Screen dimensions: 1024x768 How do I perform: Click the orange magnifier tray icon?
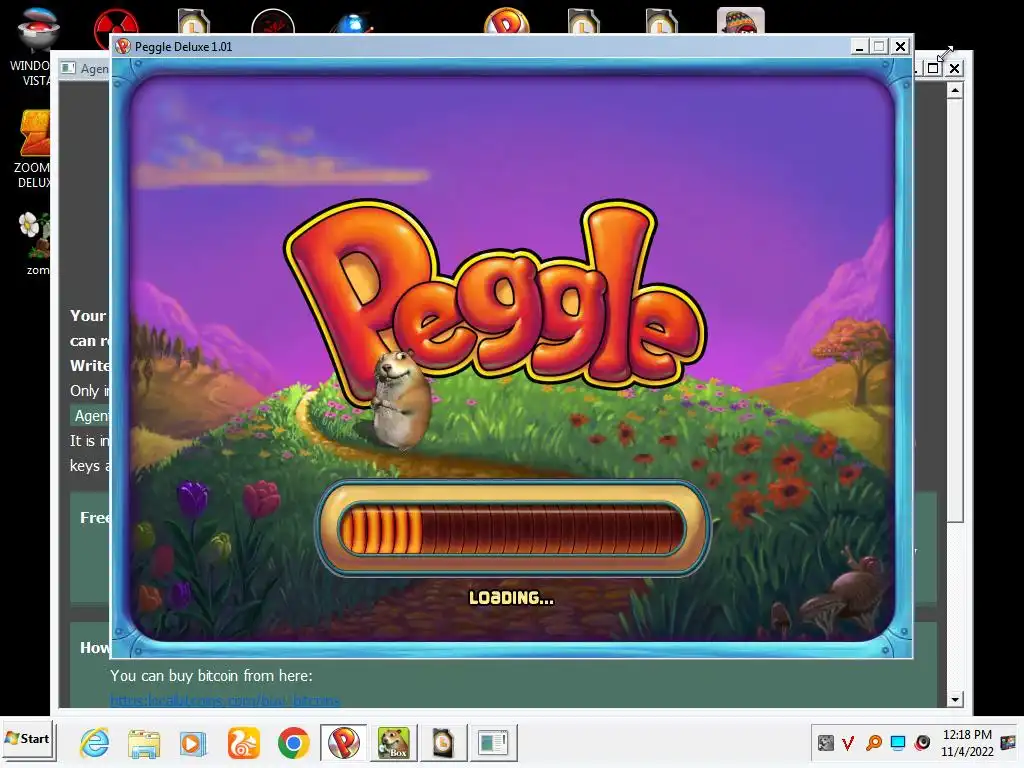(x=873, y=743)
